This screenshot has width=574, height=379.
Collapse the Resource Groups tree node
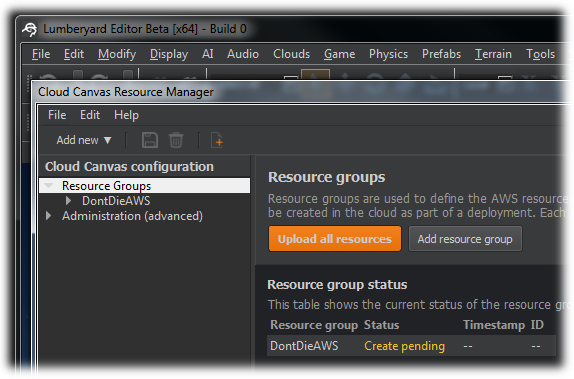click(x=49, y=185)
